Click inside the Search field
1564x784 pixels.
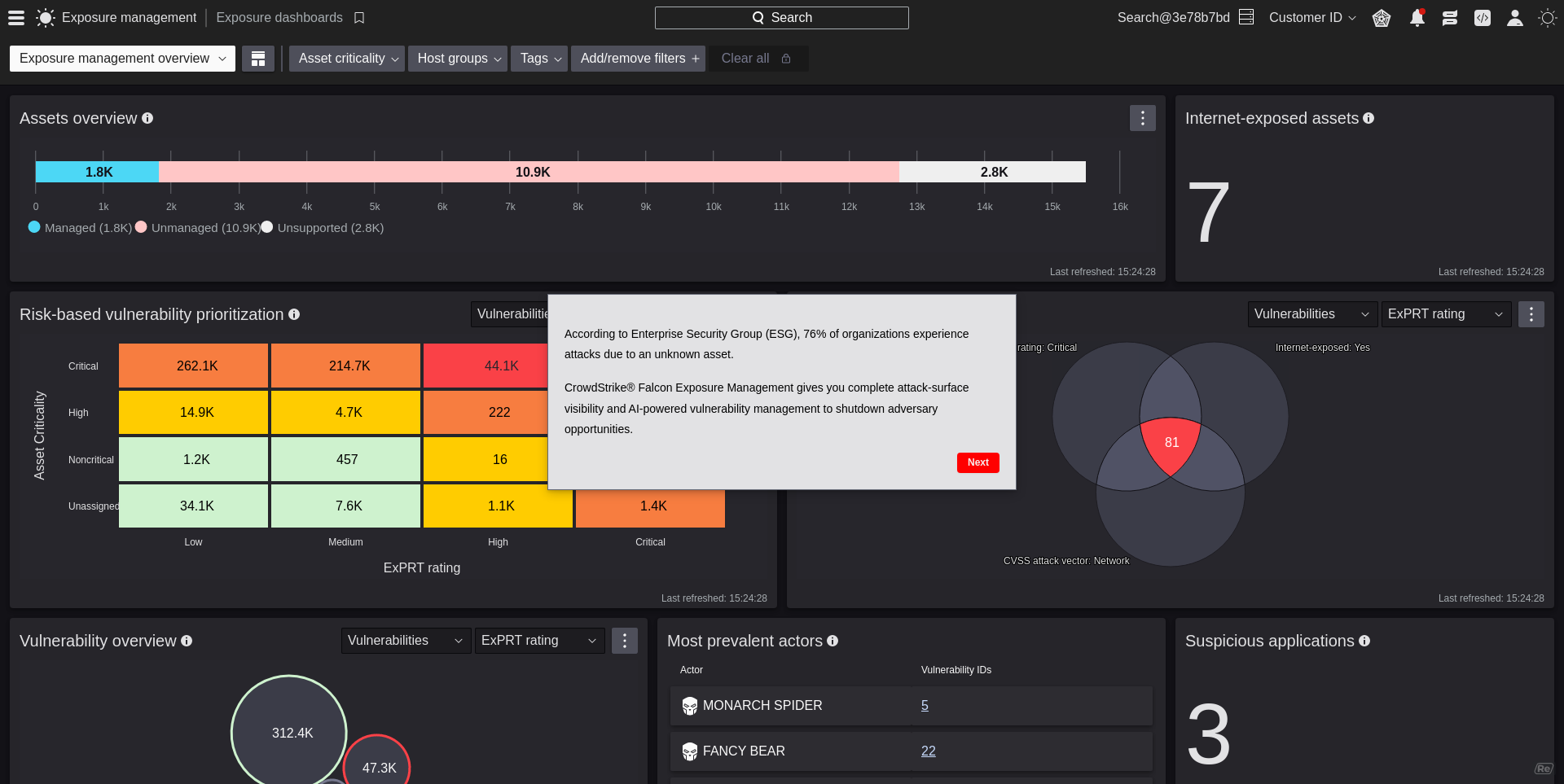(781, 17)
